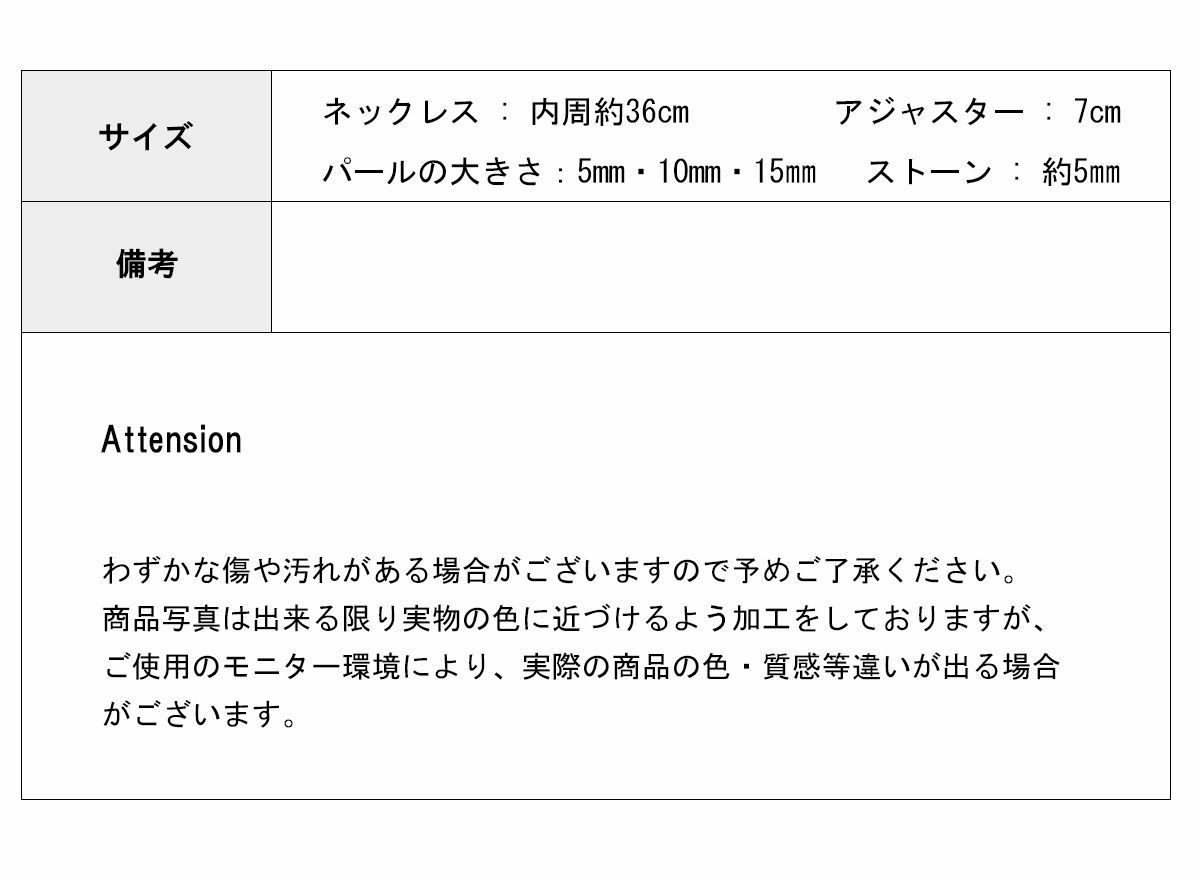Viewport: 1200px width, 880px height.
Task: Click the empty 備考 content cell
Action: 720,266
